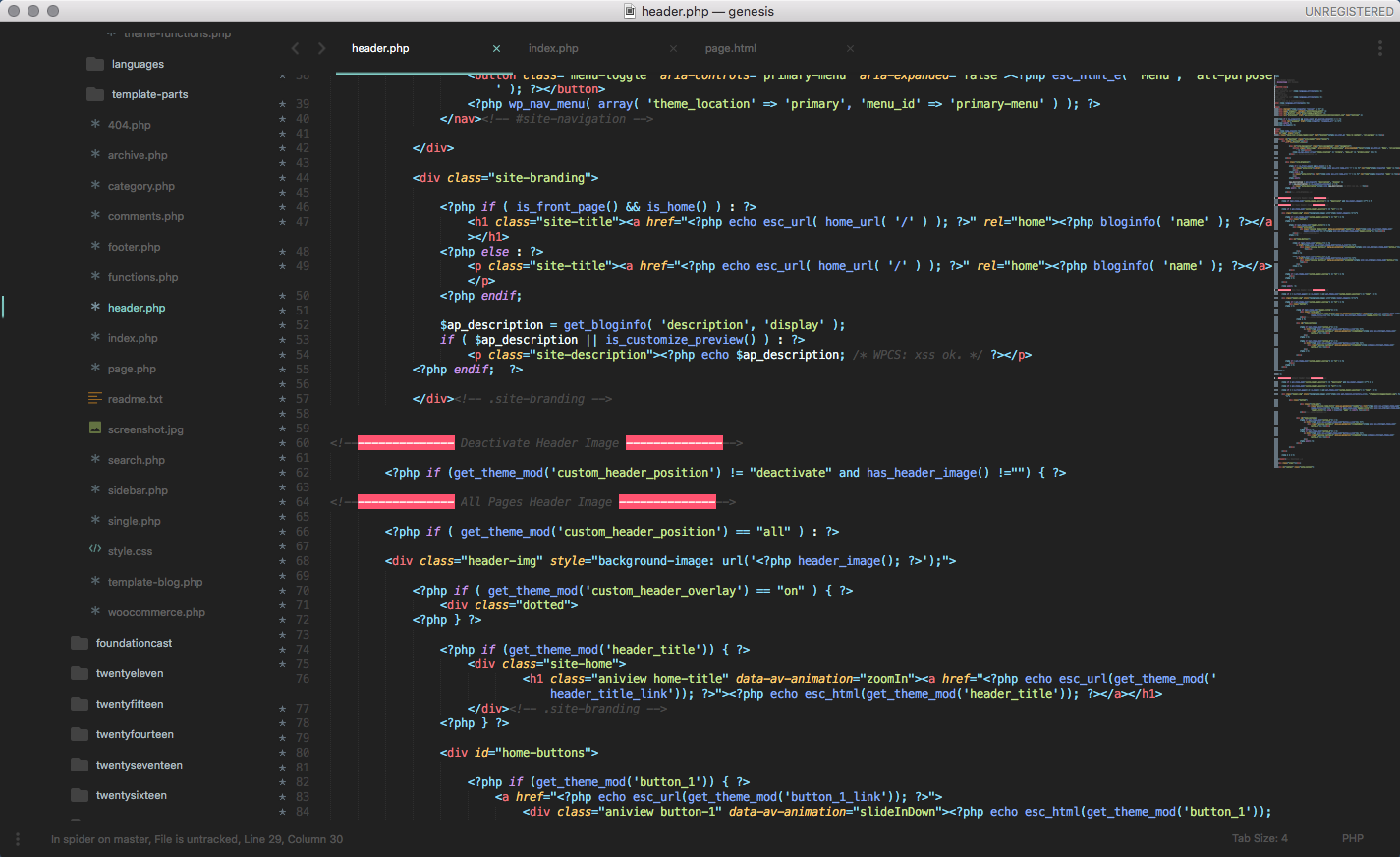Viewport: 1400px width, 857px height.
Task: Open style.css from the sidebar
Action: coord(130,551)
